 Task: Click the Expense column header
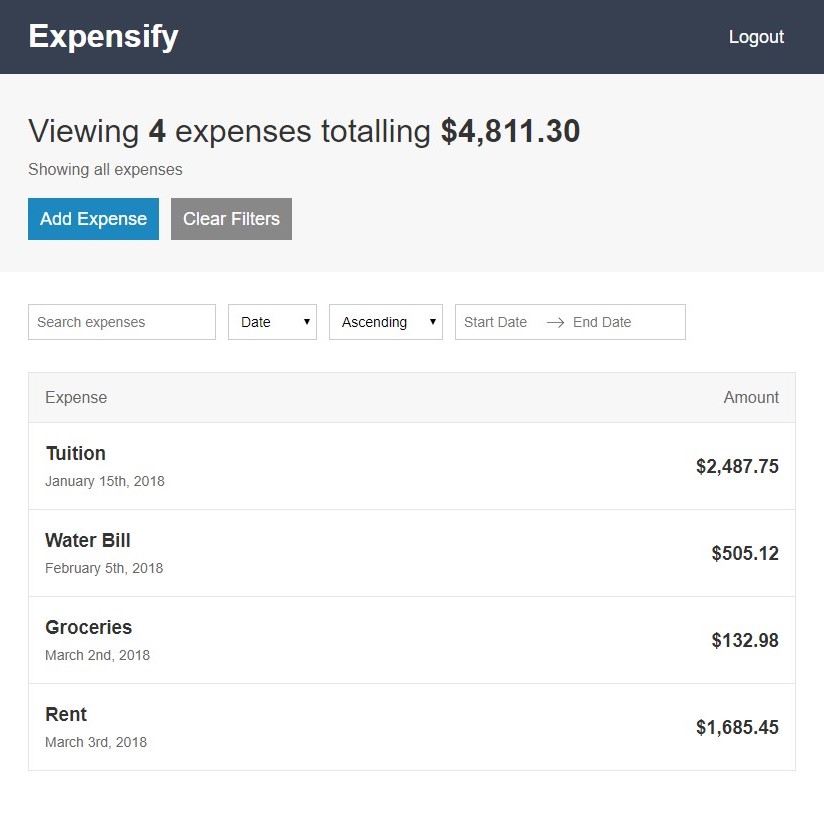click(76, 397)
